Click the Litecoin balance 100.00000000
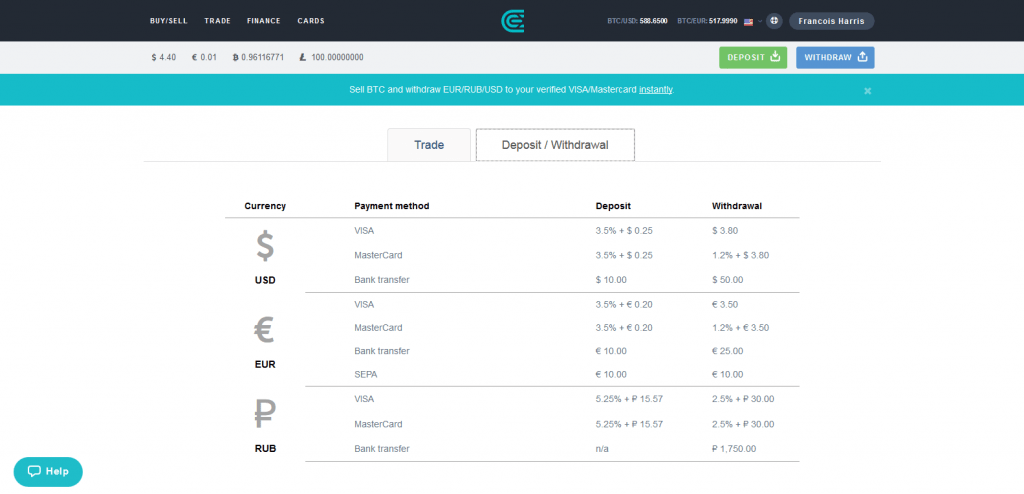The image size is (1024, 494). 331,58
